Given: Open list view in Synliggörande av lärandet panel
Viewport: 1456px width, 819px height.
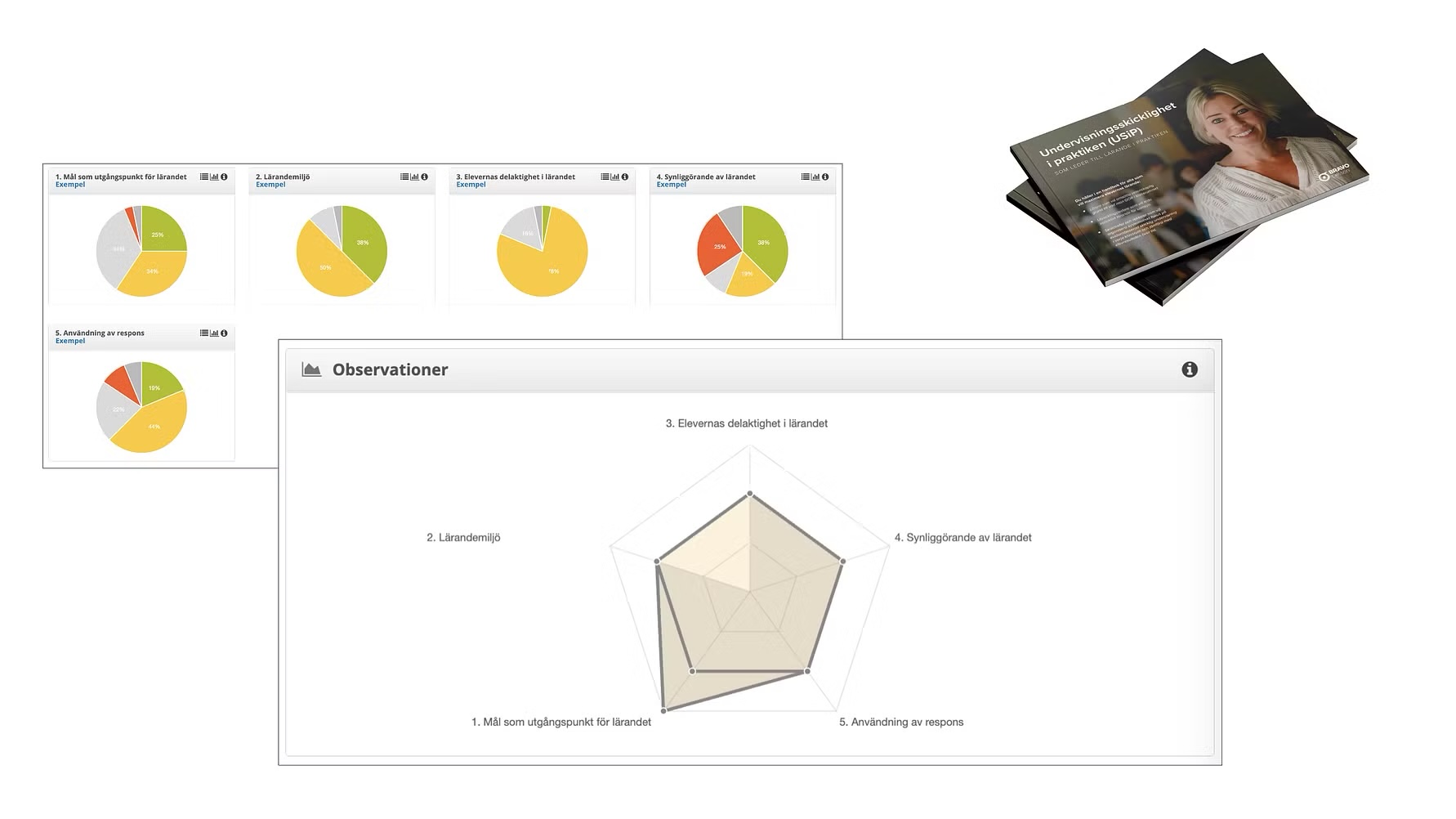Looking at the screenshot, I should 805,177.
